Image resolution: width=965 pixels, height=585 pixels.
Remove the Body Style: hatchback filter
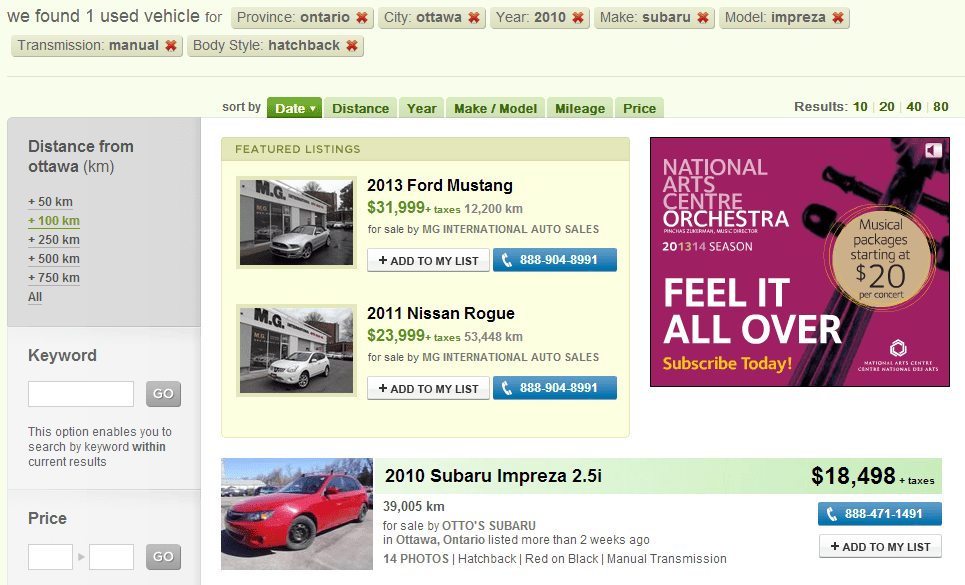[351, 46]
